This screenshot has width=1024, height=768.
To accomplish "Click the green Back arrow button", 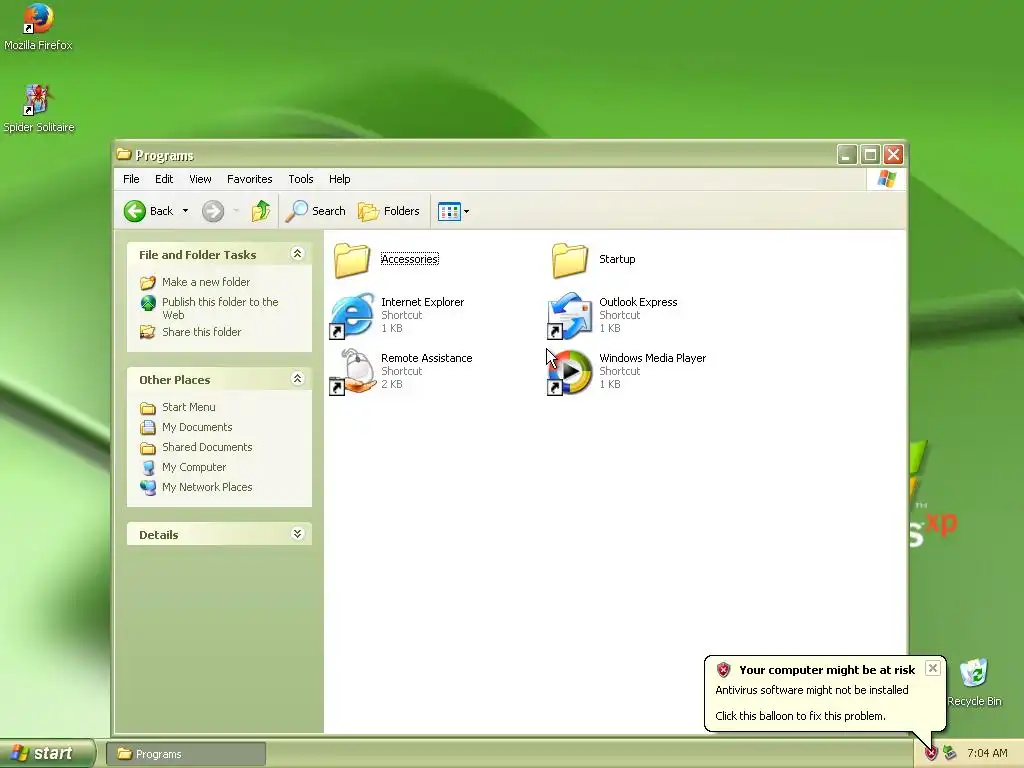I will [135, 211].
